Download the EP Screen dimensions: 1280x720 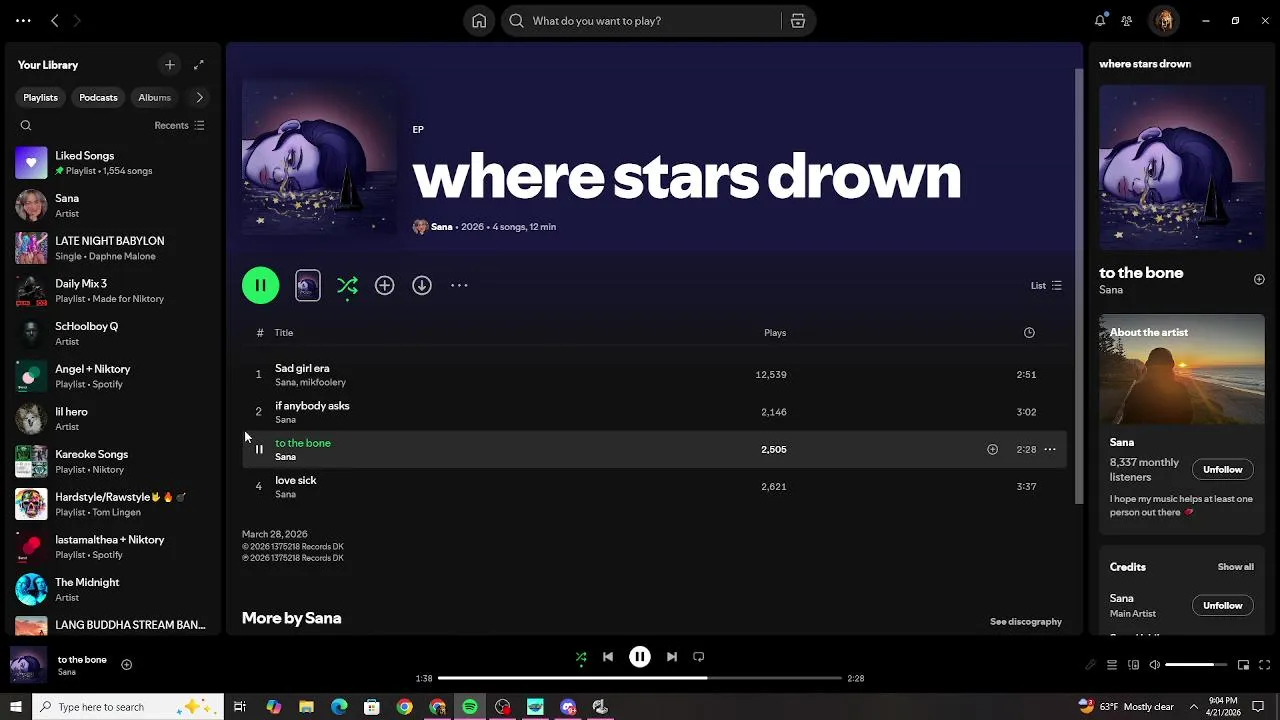422,286
